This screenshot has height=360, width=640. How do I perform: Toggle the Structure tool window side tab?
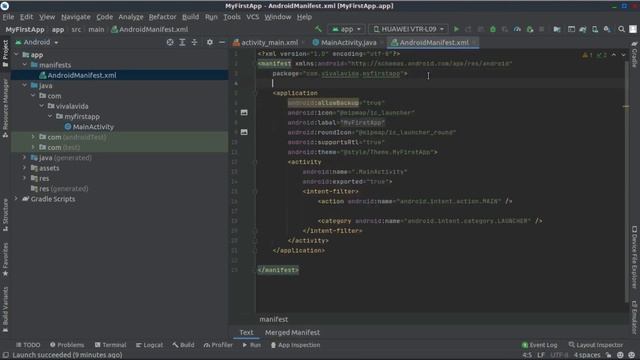(x=5, y=215)
